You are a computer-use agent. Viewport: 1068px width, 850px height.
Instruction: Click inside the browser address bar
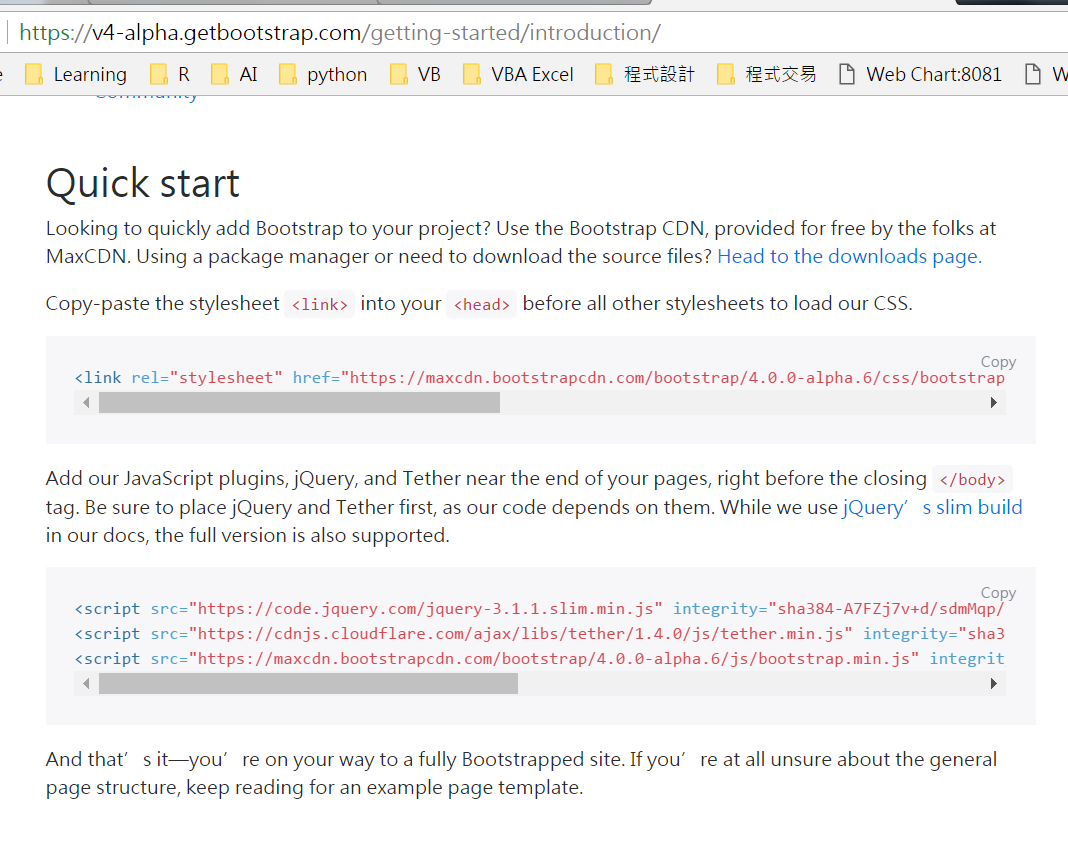tap(400, 32)
